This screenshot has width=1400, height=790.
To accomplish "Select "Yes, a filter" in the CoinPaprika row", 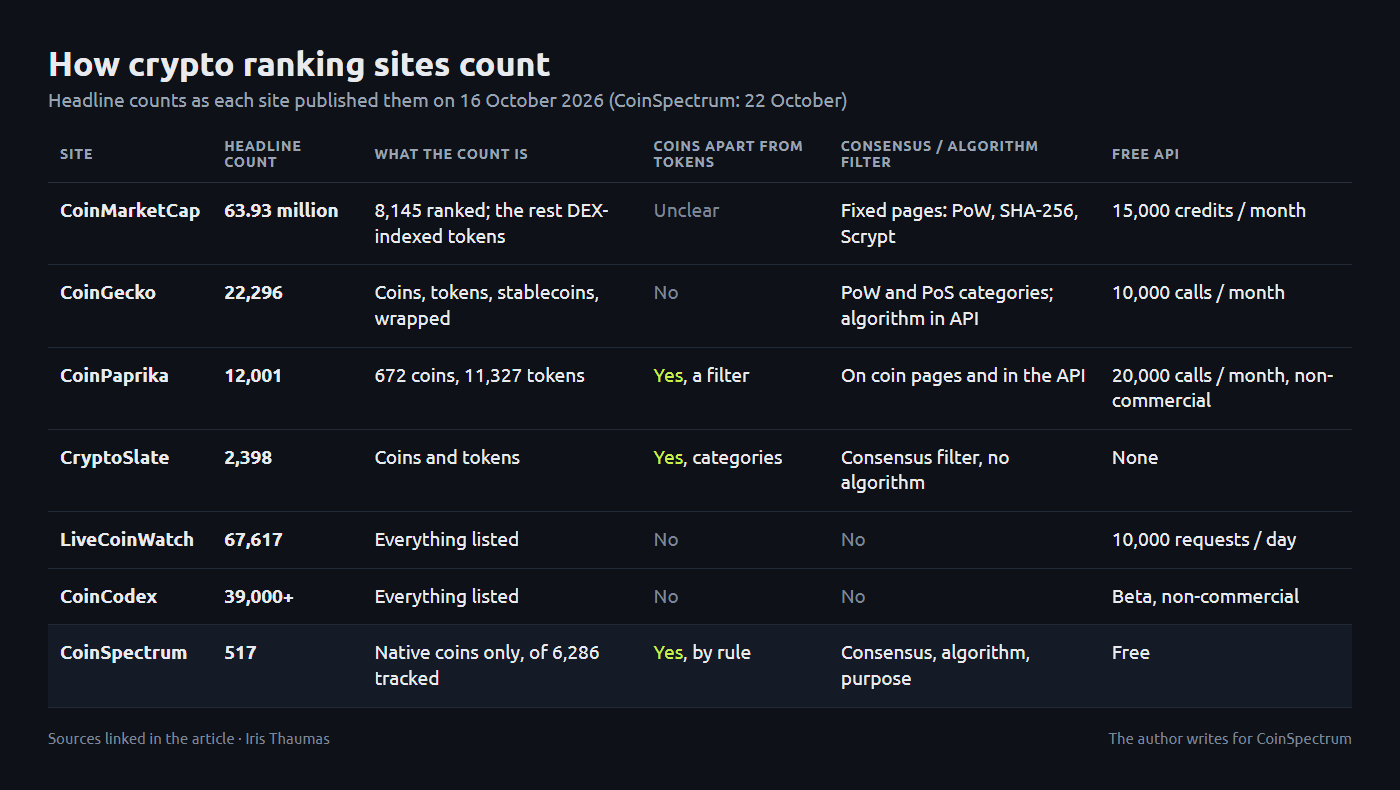I will tap(701, 376).
